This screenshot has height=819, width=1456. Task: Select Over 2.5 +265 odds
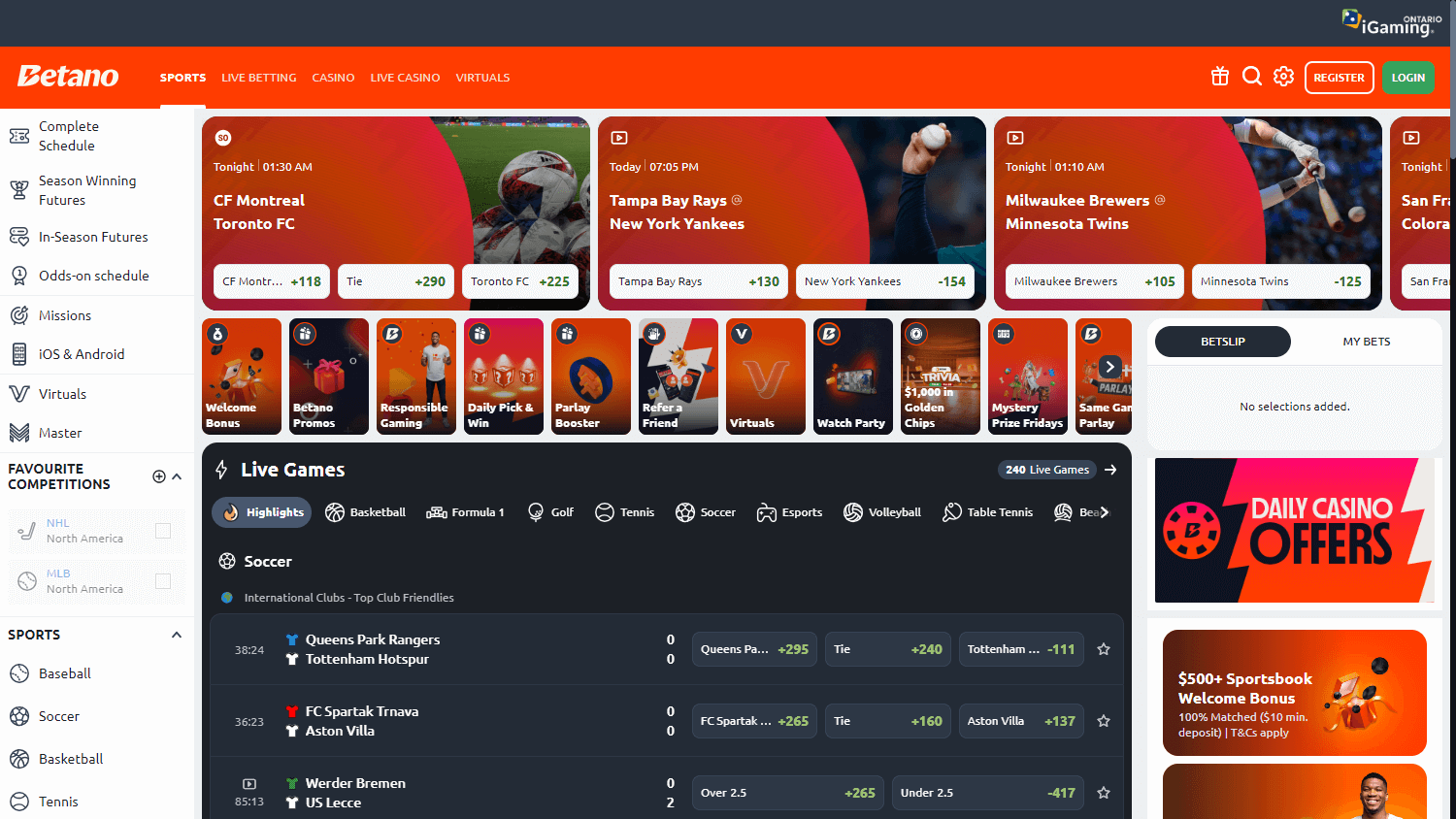(788, 793)
